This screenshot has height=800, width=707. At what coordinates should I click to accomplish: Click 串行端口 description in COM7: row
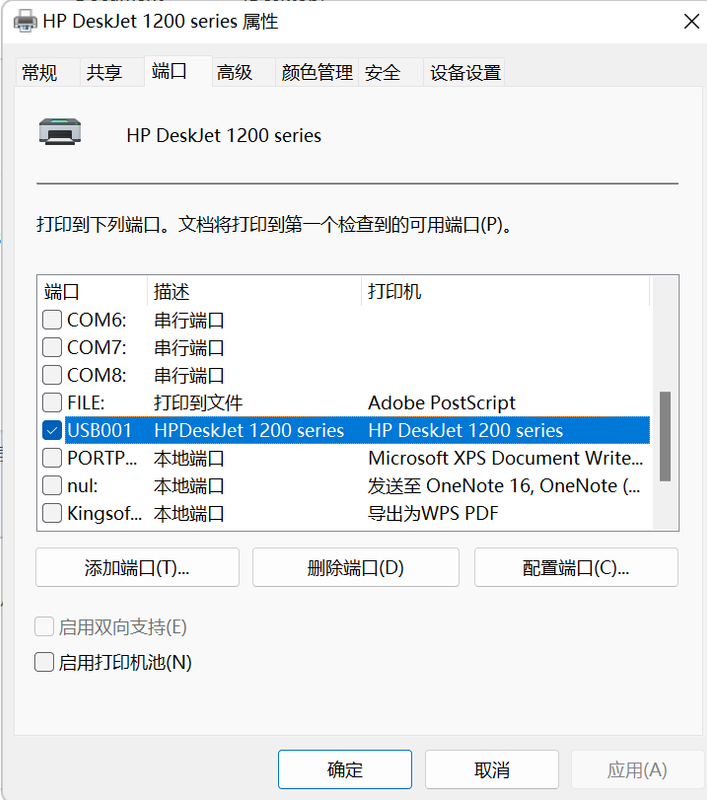(189, 347)
